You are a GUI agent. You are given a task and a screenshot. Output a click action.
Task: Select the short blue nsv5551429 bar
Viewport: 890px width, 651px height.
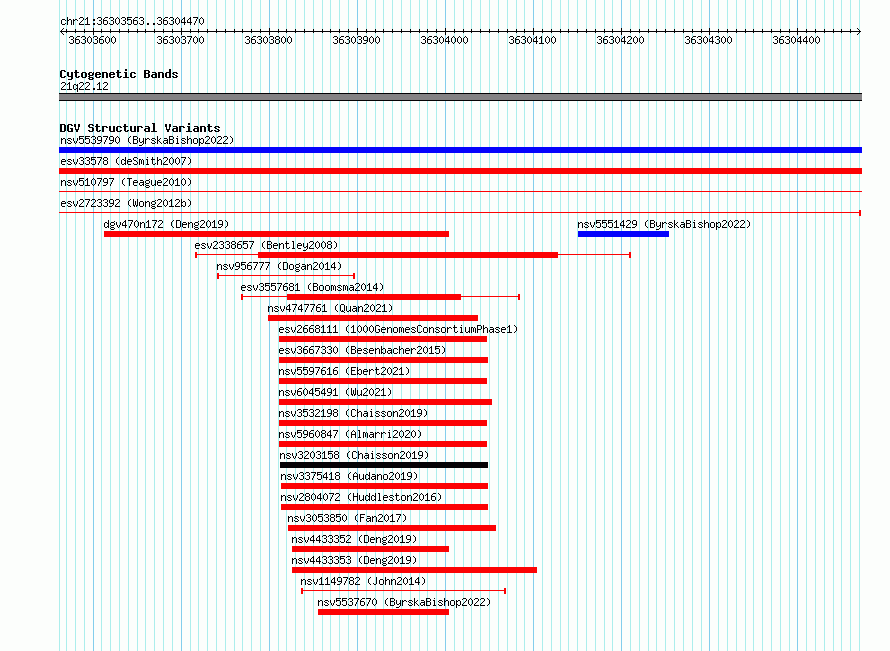623,234
